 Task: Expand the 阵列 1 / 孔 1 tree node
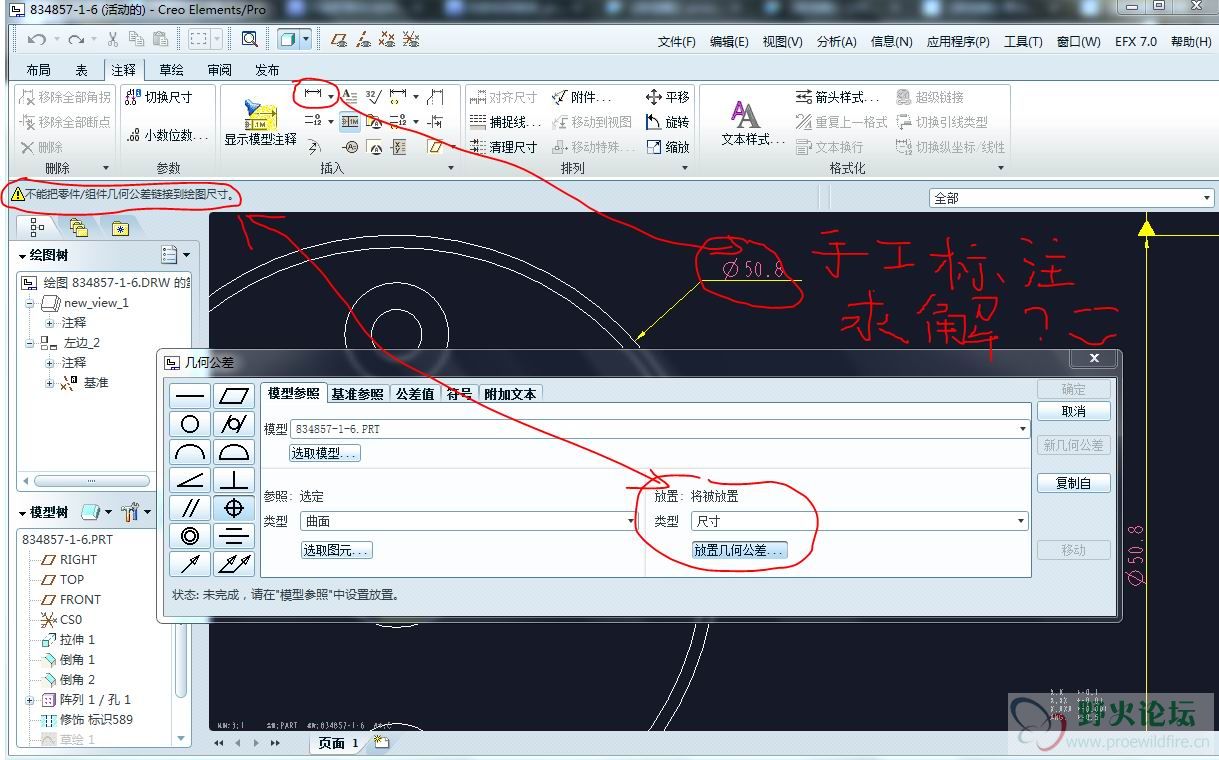28,700
